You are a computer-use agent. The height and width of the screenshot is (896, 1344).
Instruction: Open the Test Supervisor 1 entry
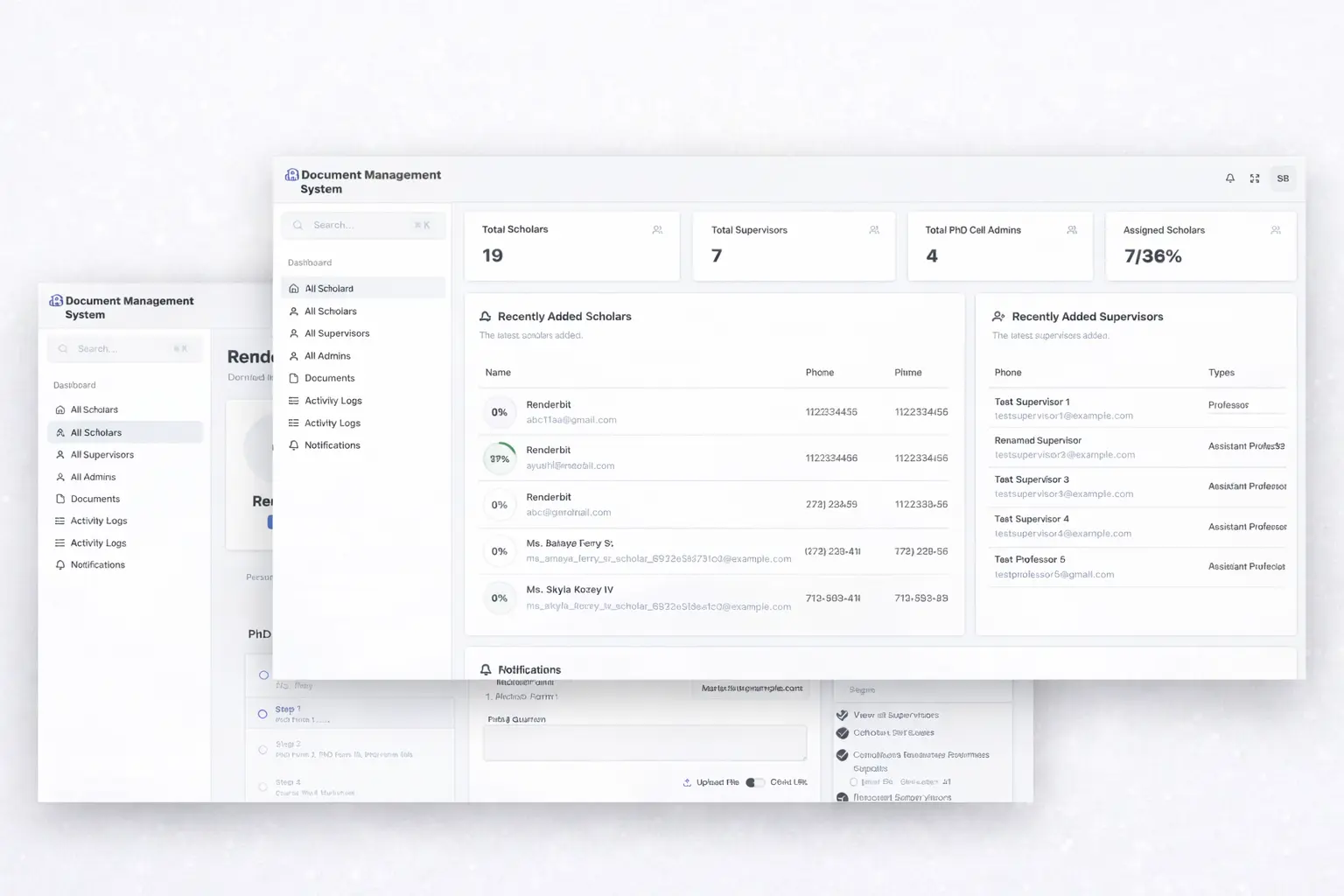(1032, 402)
